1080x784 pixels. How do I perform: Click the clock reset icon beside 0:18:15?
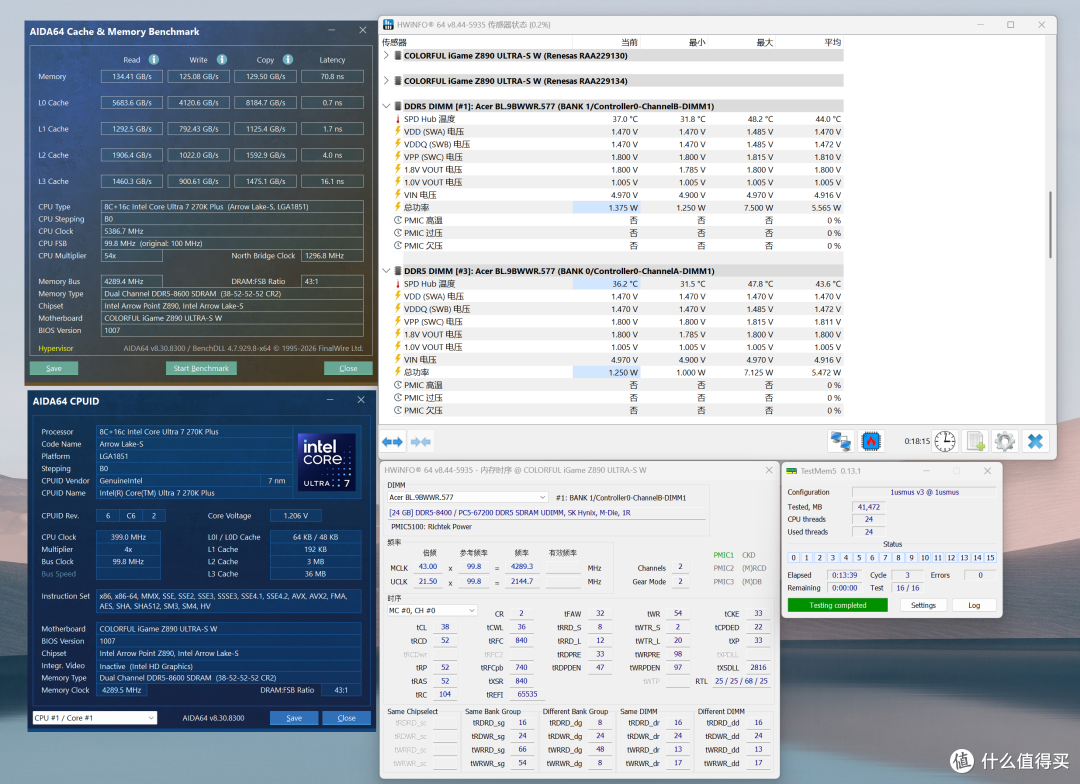pos(945,441)
